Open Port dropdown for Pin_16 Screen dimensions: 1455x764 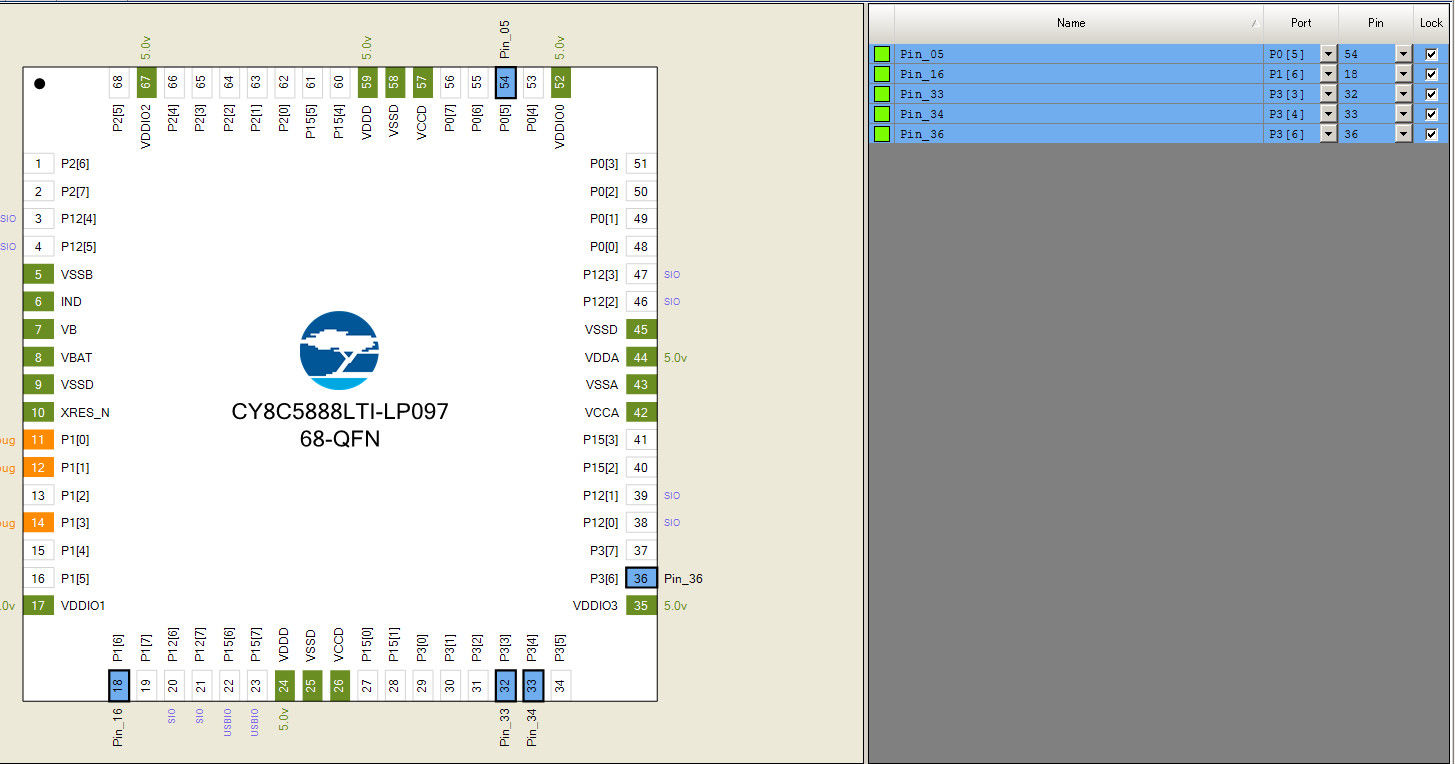1328,74
